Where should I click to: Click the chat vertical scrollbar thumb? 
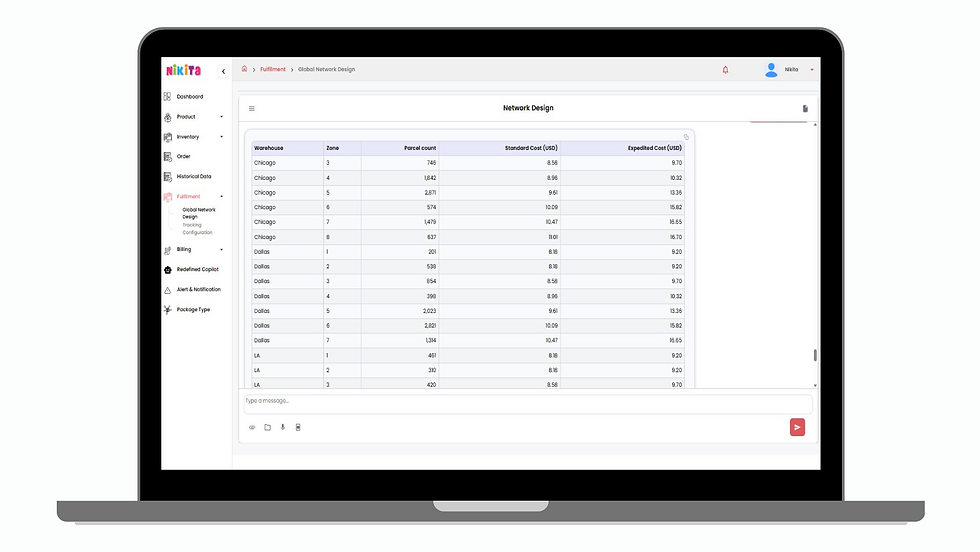point(815,355)
